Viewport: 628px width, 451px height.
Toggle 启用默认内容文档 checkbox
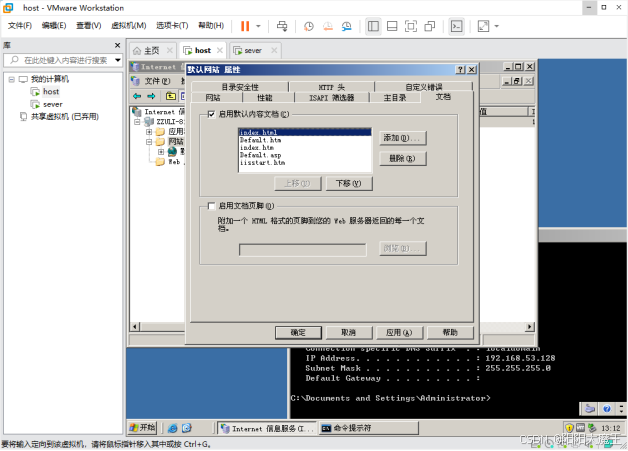click(x=211, y=114)
